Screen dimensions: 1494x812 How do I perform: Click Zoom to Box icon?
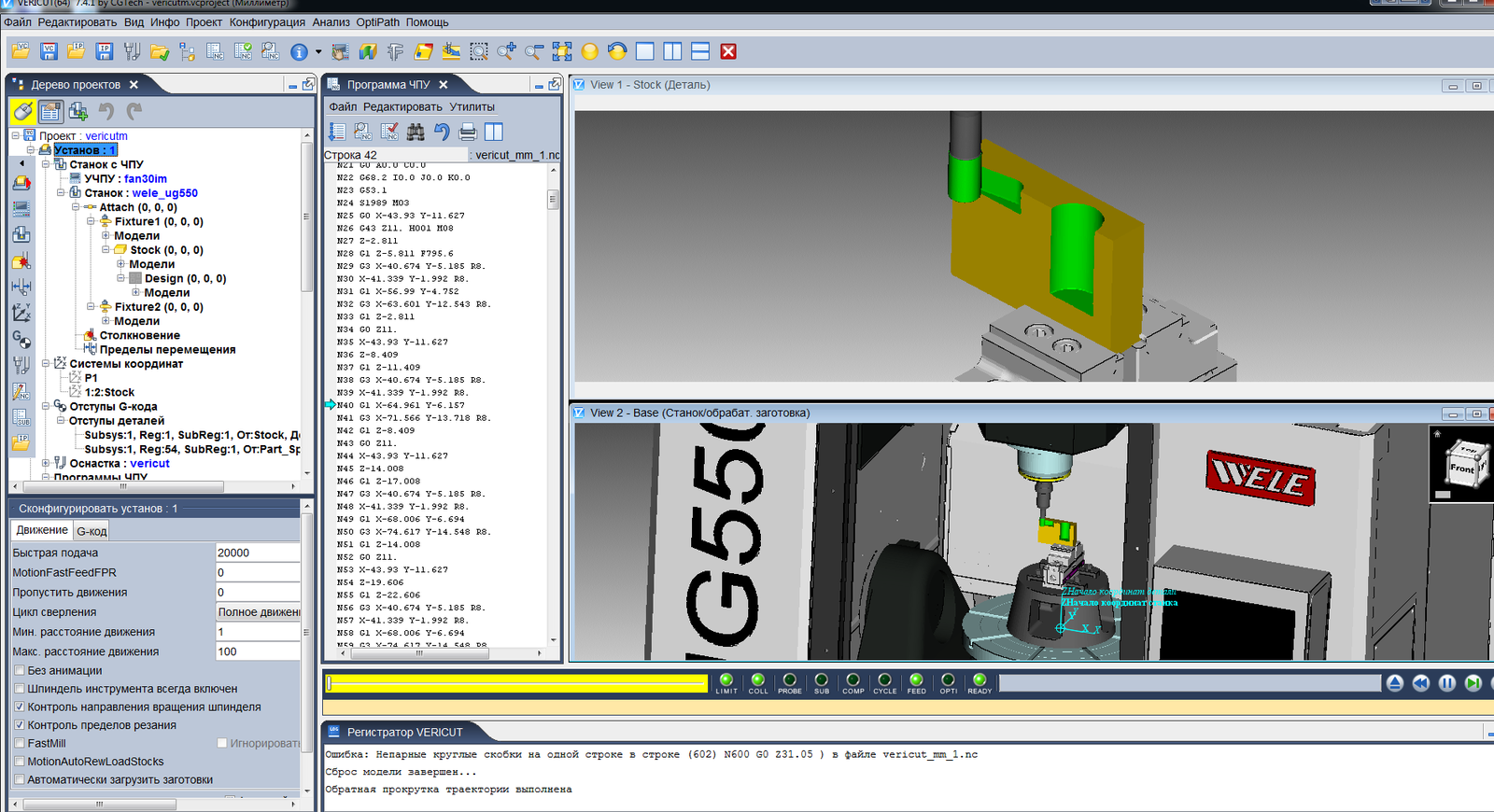pos(479,51)
